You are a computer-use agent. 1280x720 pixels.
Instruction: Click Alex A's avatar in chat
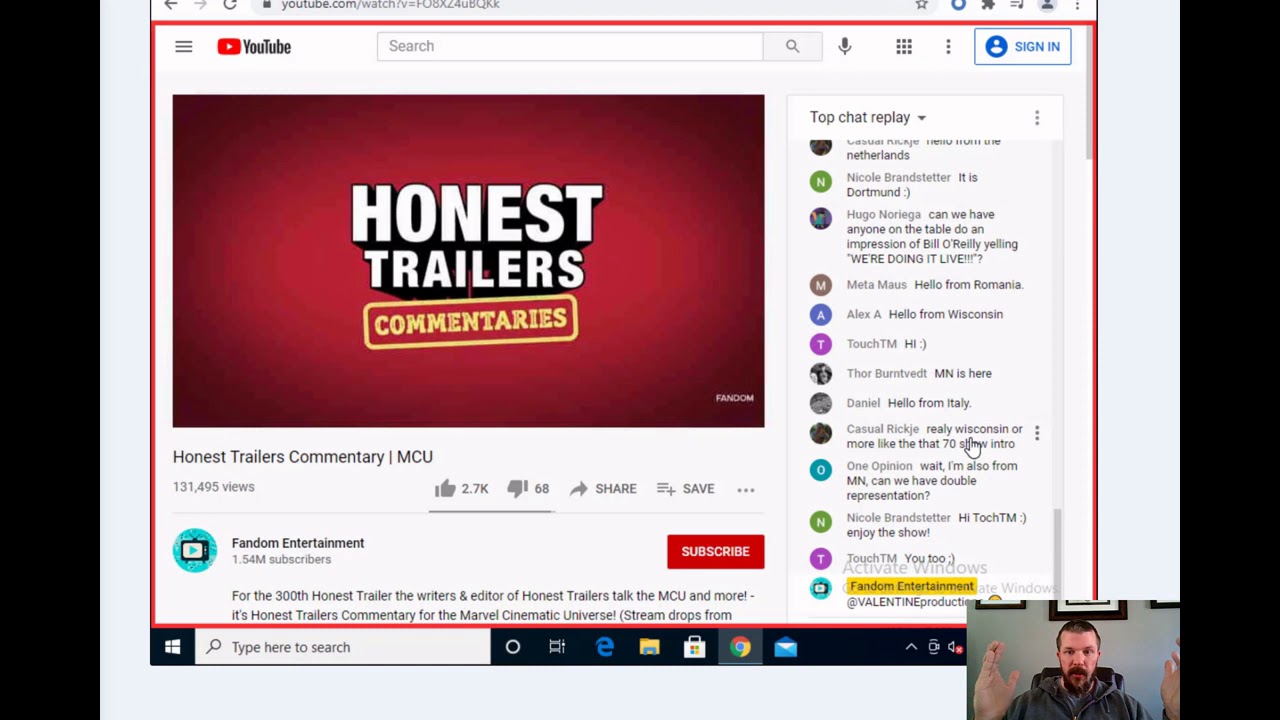(821, 314)
